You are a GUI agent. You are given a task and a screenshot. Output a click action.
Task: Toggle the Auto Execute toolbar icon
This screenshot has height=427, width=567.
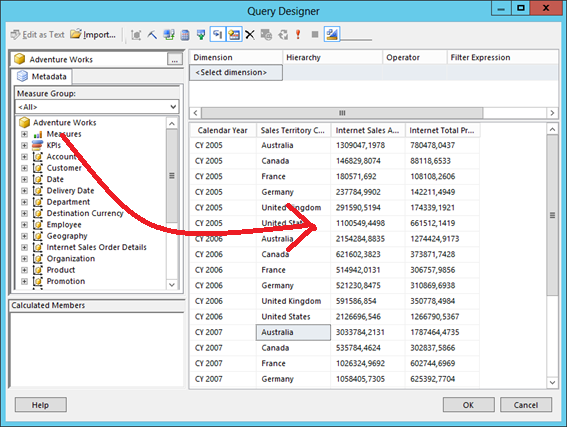pos(218,35)
